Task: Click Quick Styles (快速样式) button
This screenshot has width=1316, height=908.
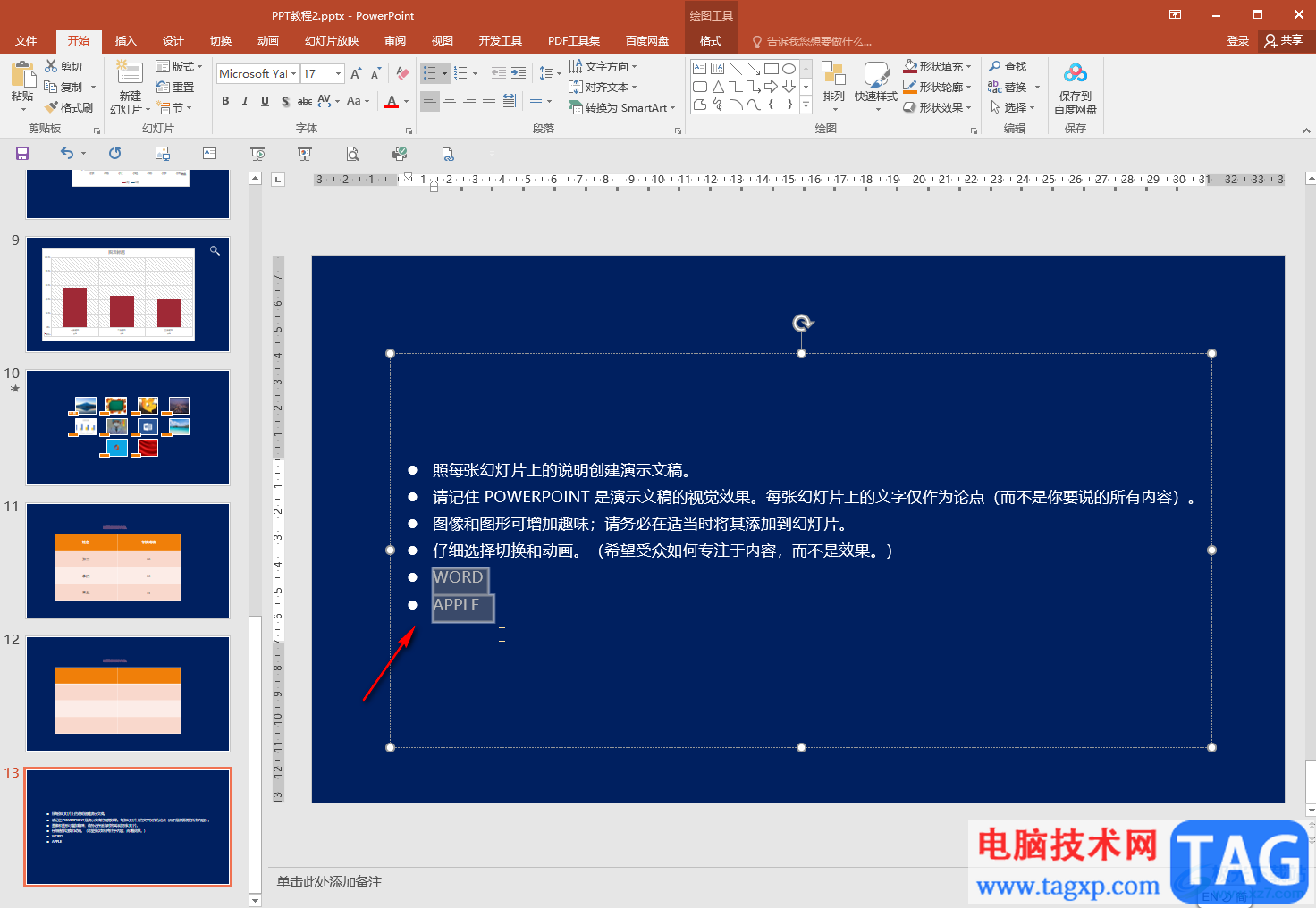Action: pyautogui.click(x=876, y=87)
